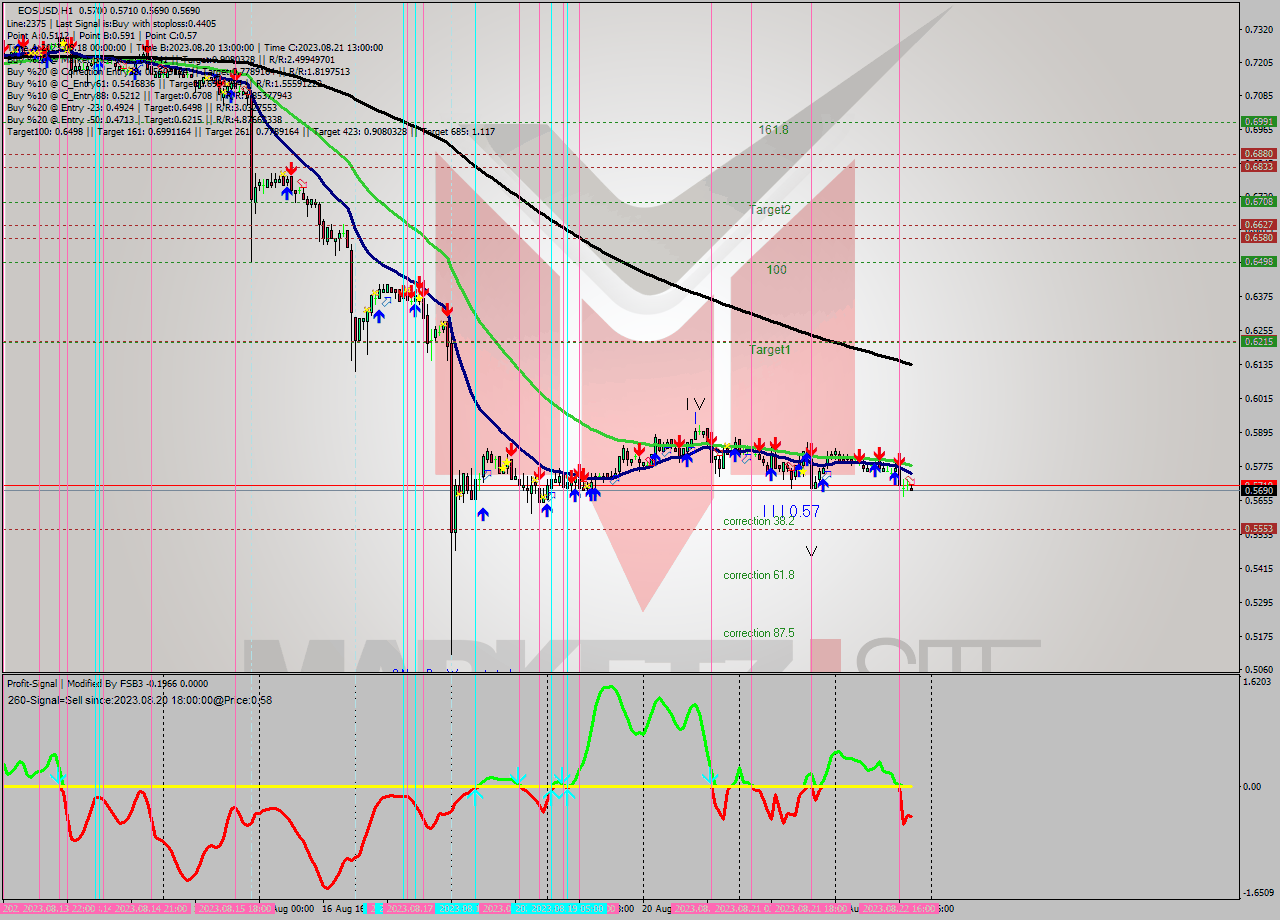Screen dimensions: 1280x920
Task: Select a blue buy arrow below the candles
Action: coord(482,514)
